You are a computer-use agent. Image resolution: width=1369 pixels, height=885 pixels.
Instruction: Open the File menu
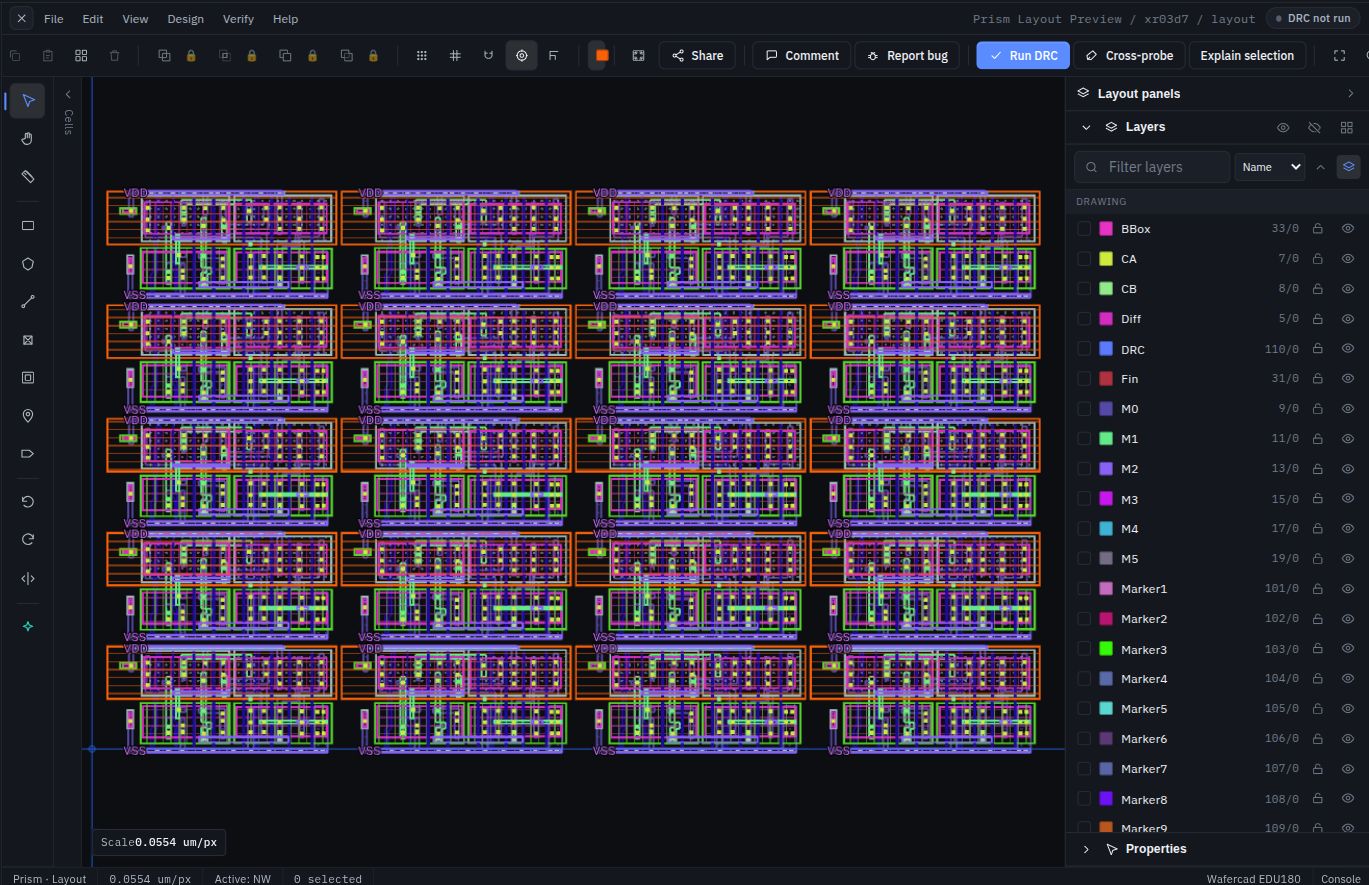tap(53, 19)
